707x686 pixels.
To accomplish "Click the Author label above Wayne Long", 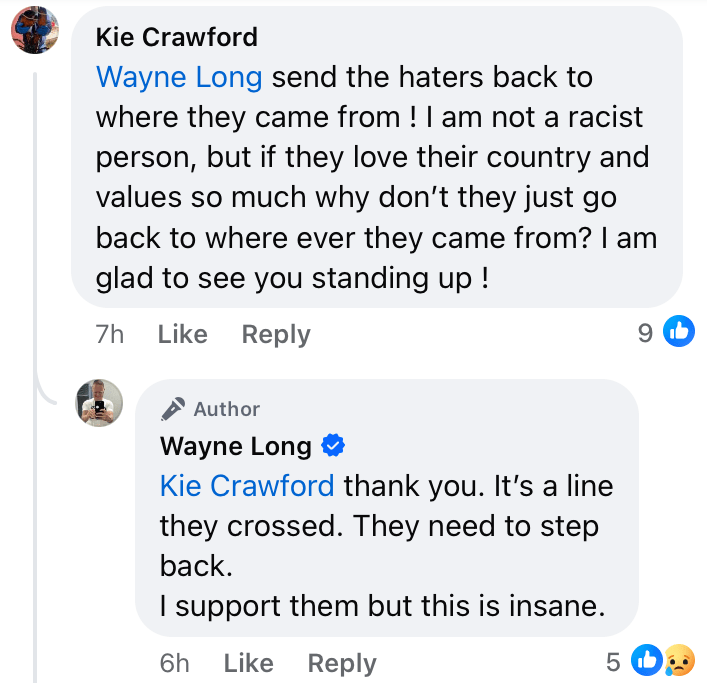I will pyautogui.click(x=226, y=409).
